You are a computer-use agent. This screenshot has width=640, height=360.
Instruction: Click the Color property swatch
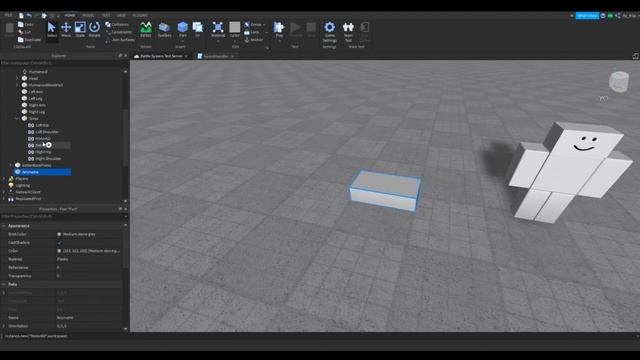pyautogui.click(x=59, y=251)
